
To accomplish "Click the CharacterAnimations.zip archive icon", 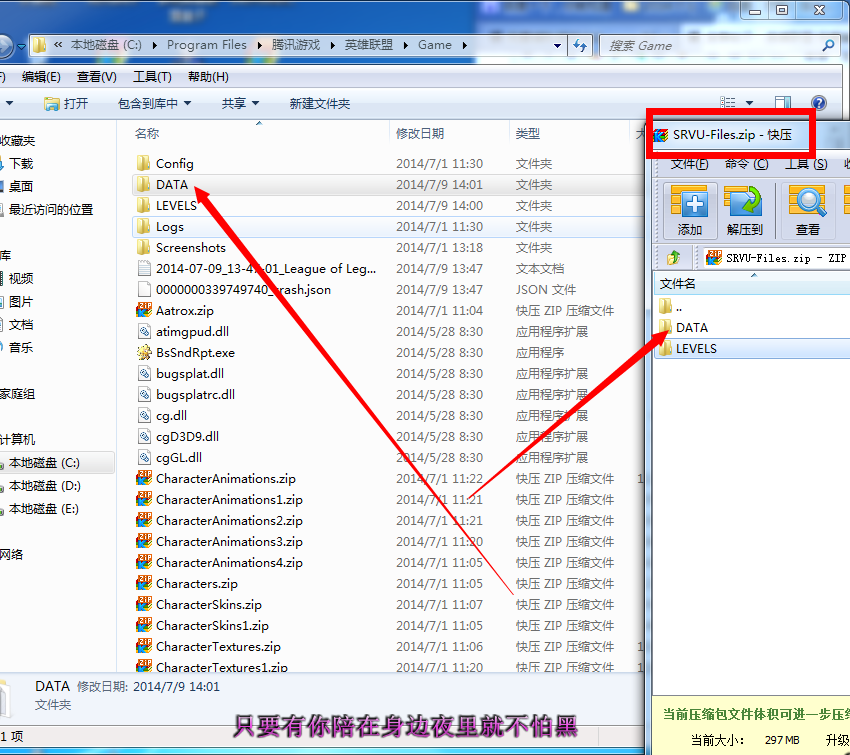I will click(x=144, y=479).
